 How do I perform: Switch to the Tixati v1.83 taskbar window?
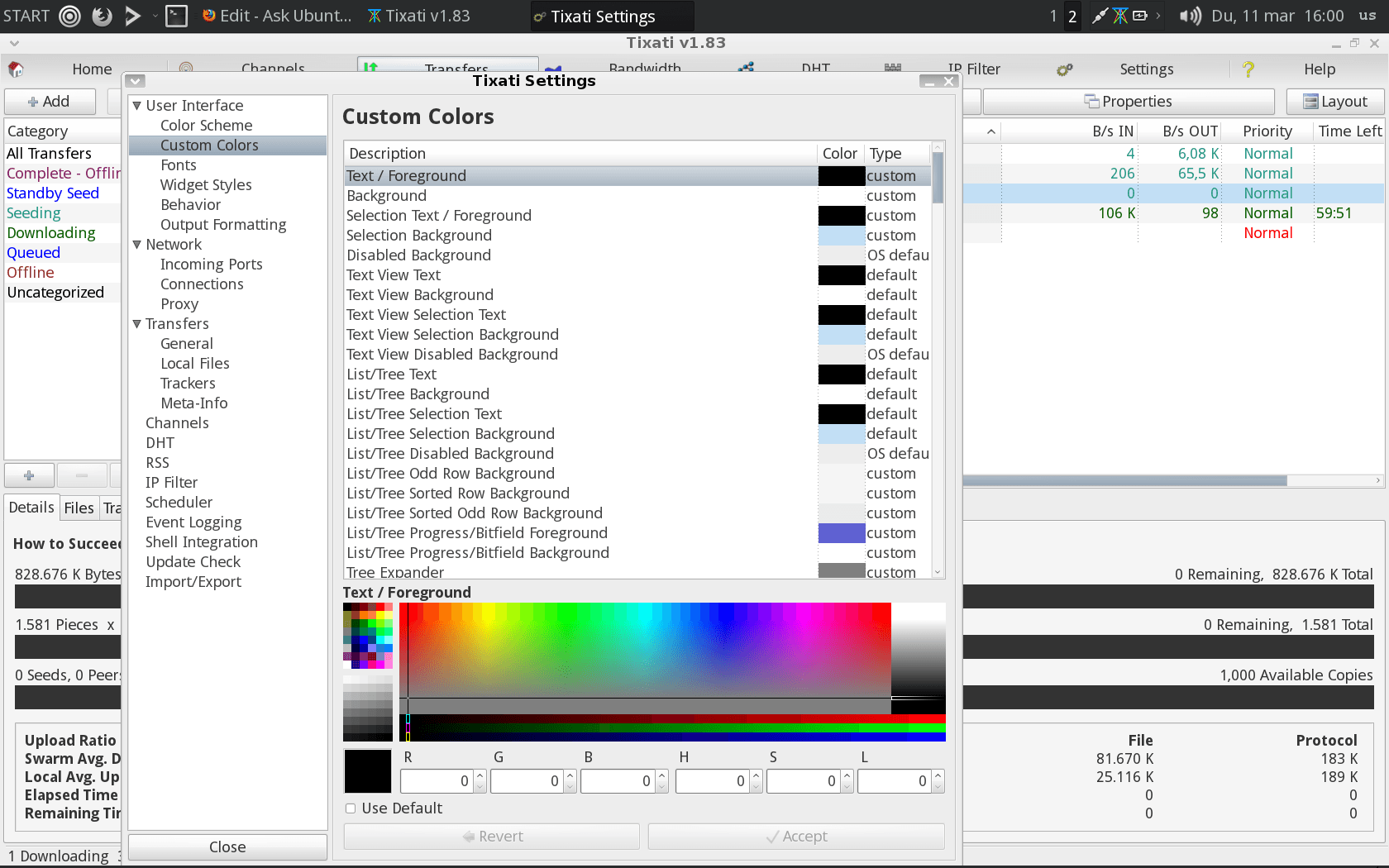coord(419,16)
